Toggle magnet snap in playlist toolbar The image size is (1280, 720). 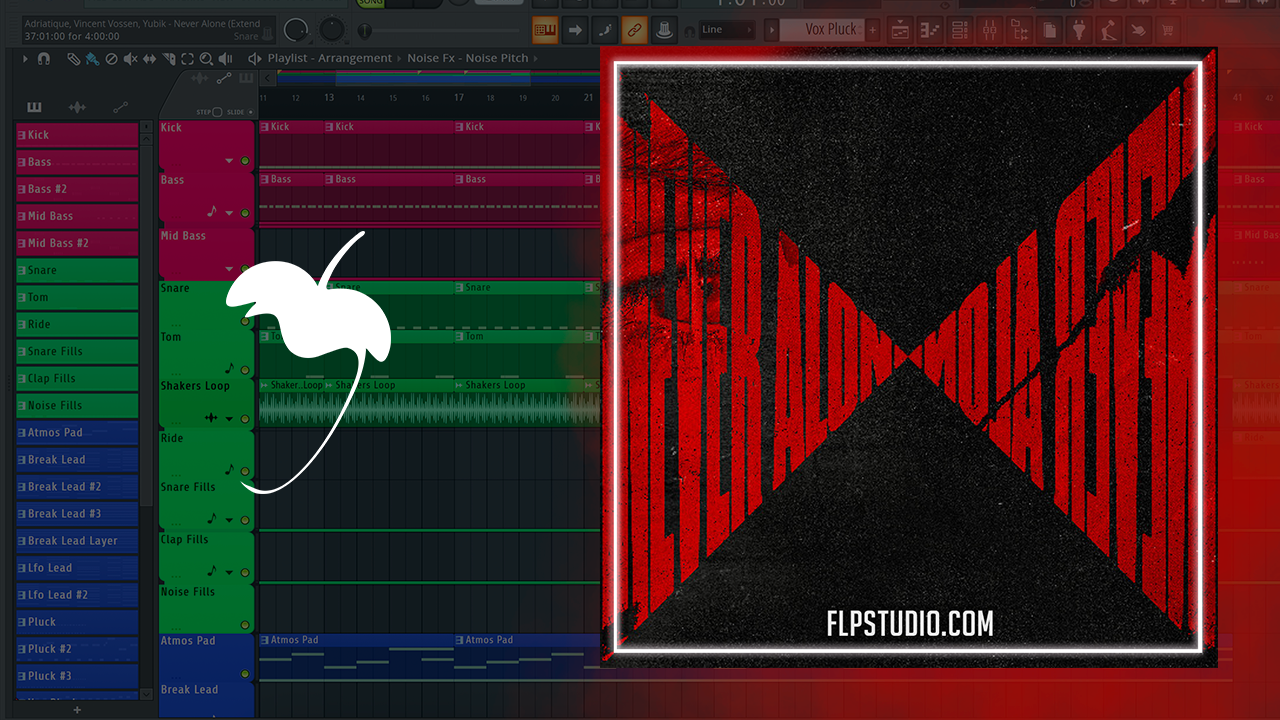tap(44, 59)
